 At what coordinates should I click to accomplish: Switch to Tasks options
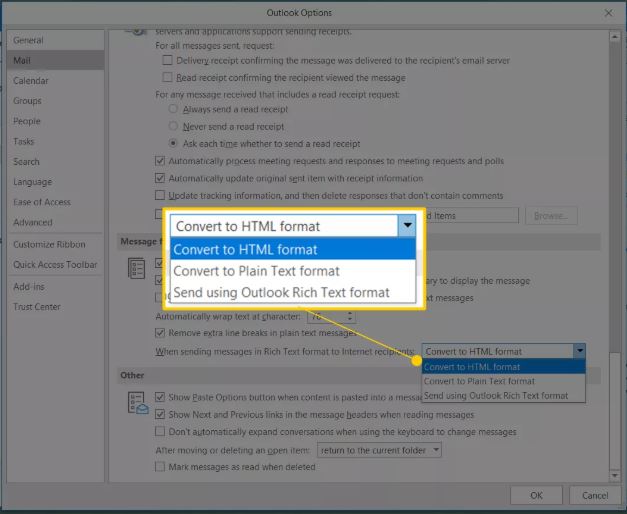pyautogui.click(x=55, y=141)
